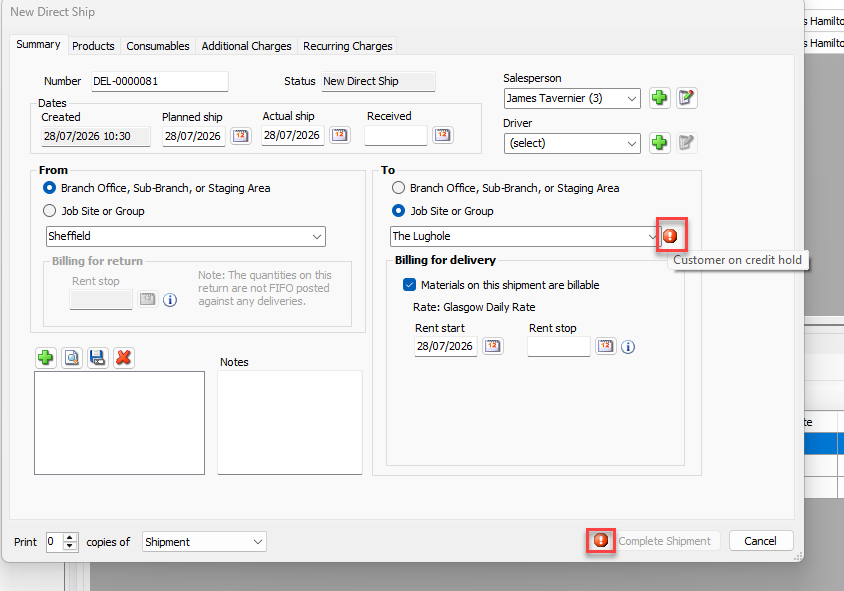Viewport: 844px width, 591px height.
Task: Click the credit hold warning icon beside The Lughole
Action: [x=670, y=236]
